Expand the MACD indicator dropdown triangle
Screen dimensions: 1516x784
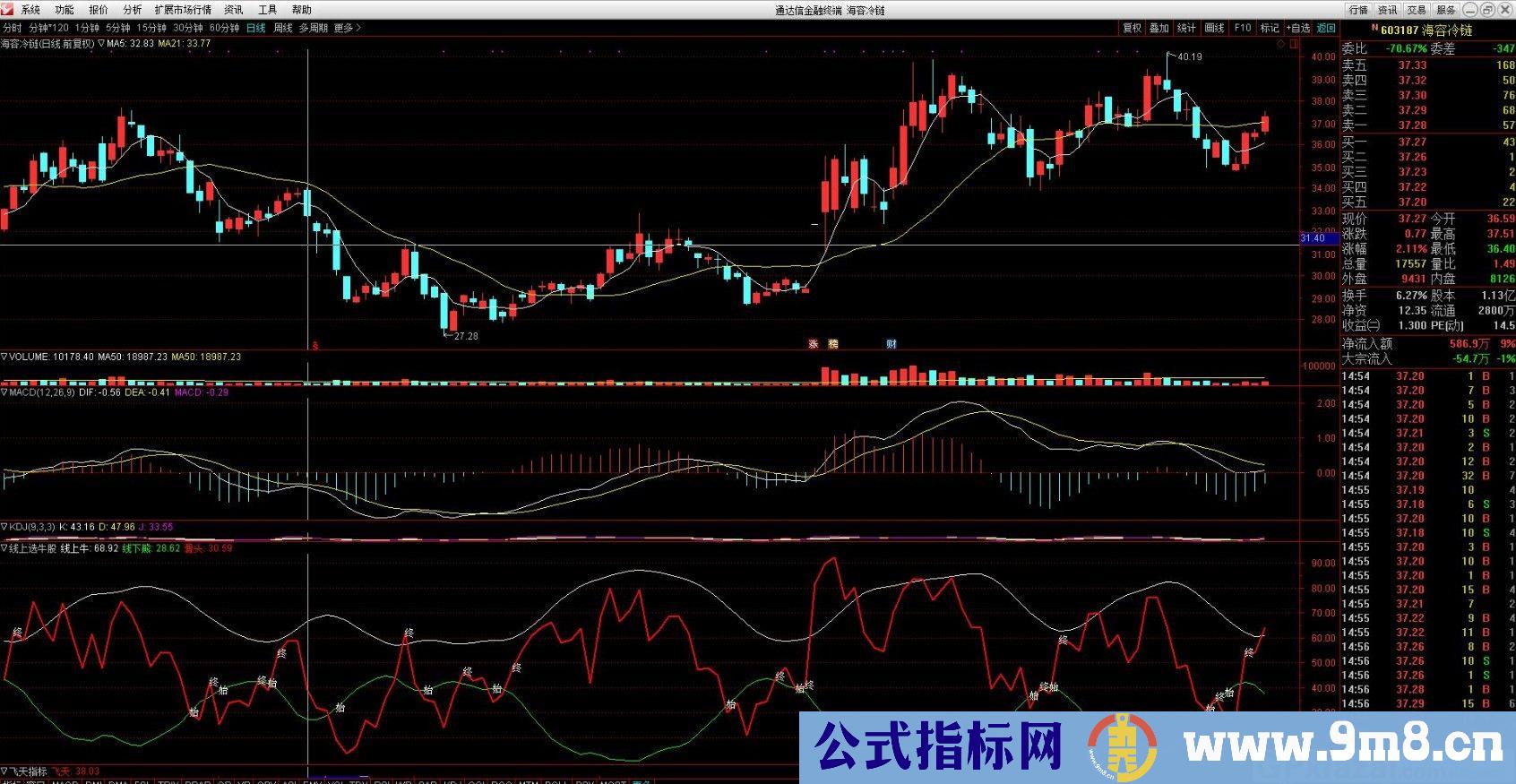point(4,392)
